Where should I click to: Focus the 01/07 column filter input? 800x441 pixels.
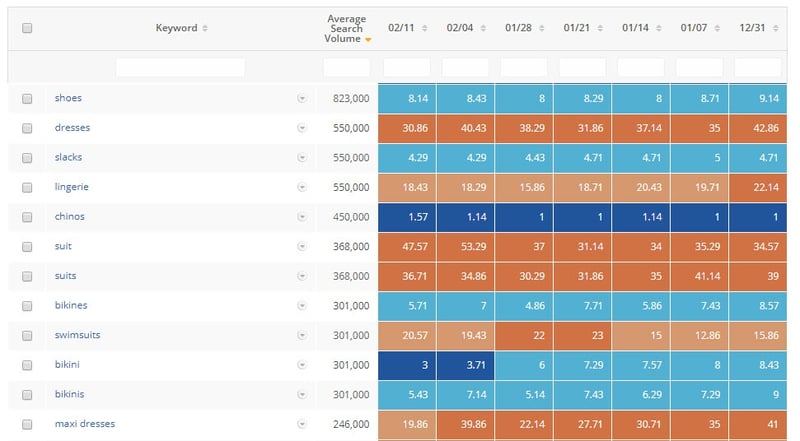(x=699, y=67)
